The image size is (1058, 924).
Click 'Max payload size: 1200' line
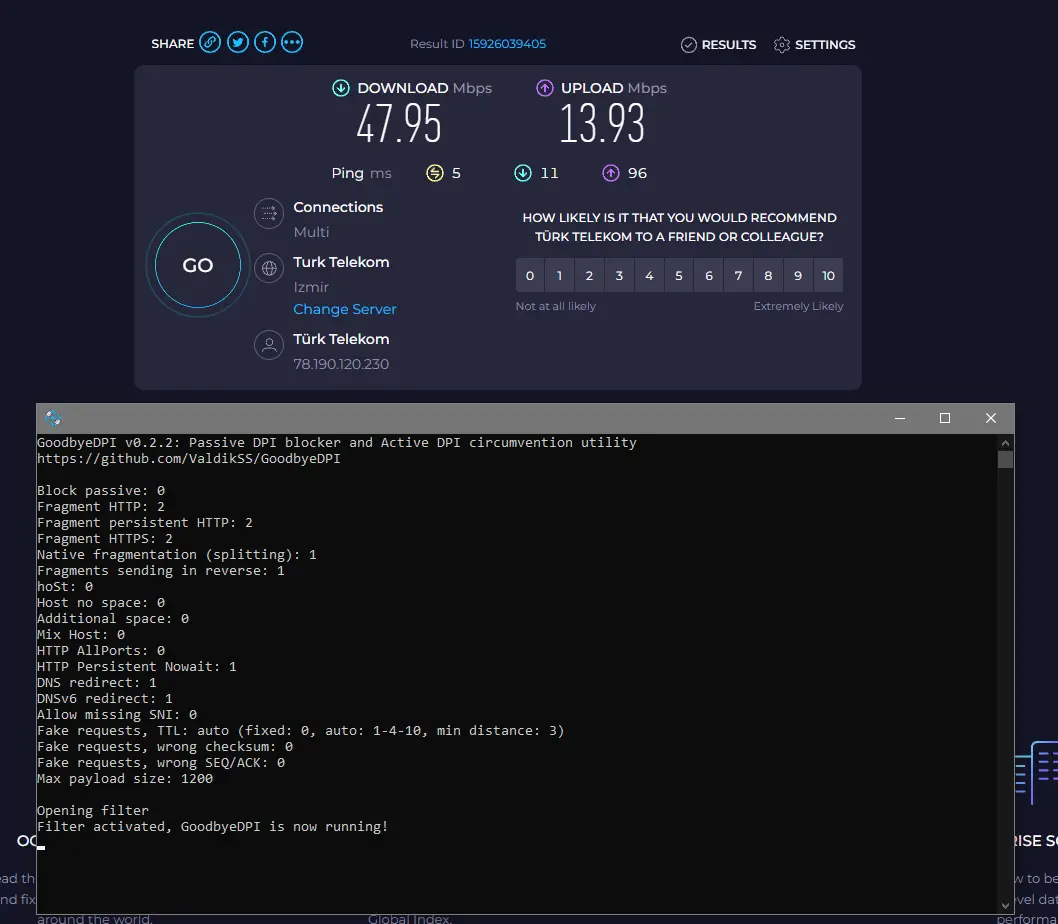click(x=125, y=778)
